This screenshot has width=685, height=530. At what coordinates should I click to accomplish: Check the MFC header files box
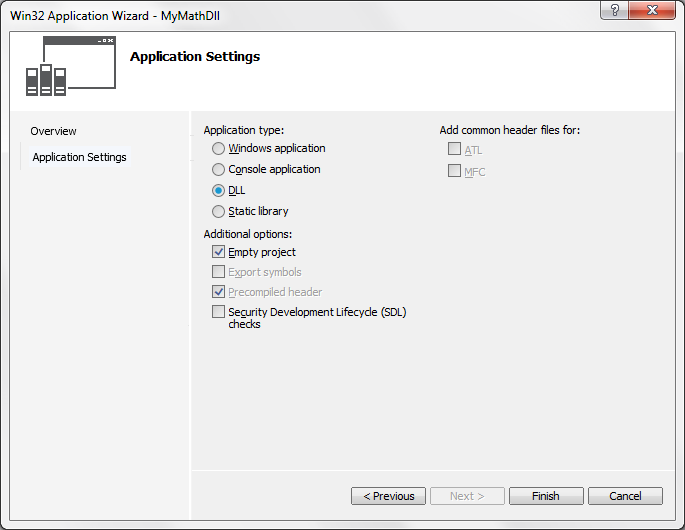[x=454, y=170]
